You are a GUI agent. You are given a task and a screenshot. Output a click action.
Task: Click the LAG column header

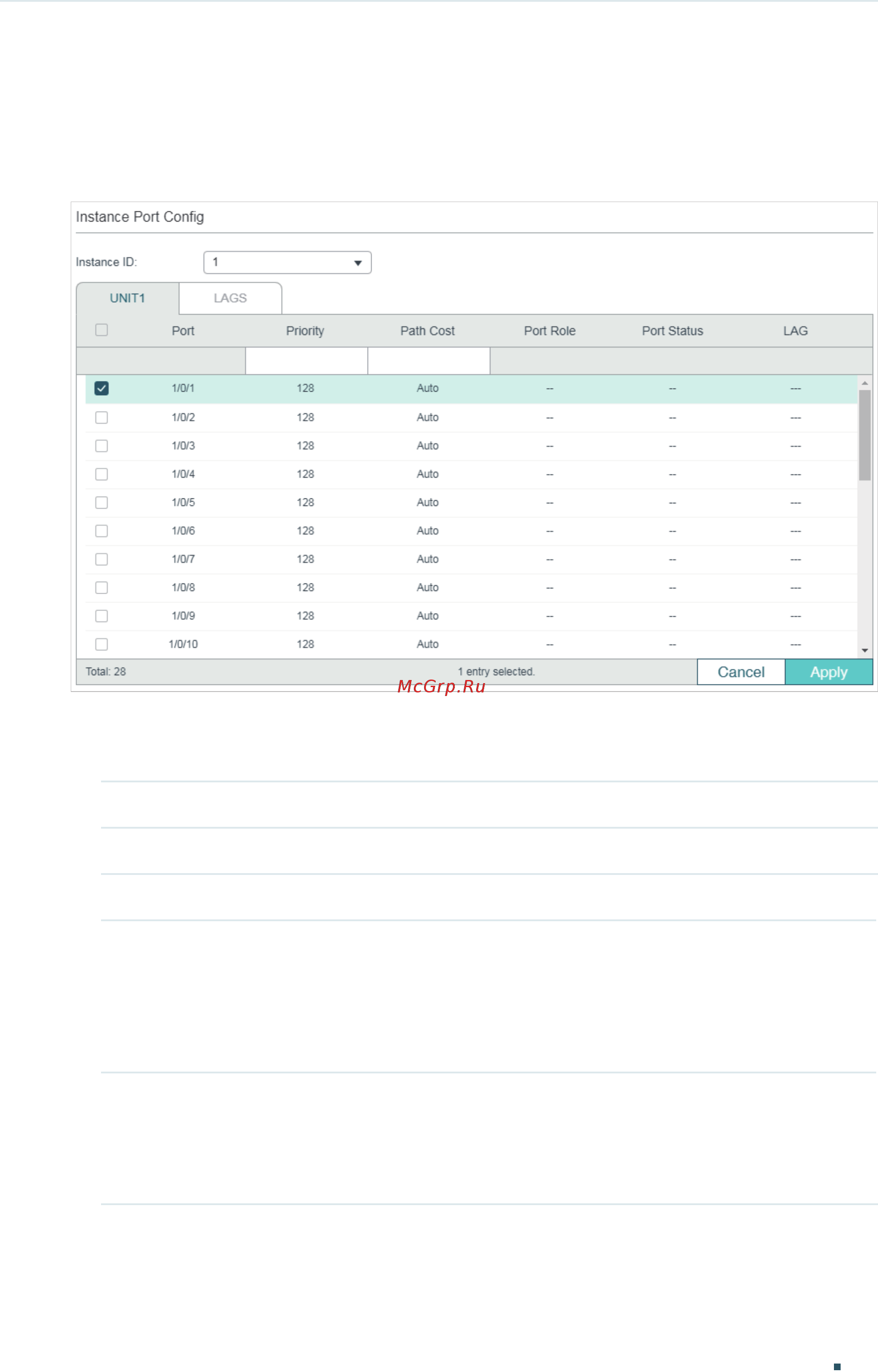point(795,331)
